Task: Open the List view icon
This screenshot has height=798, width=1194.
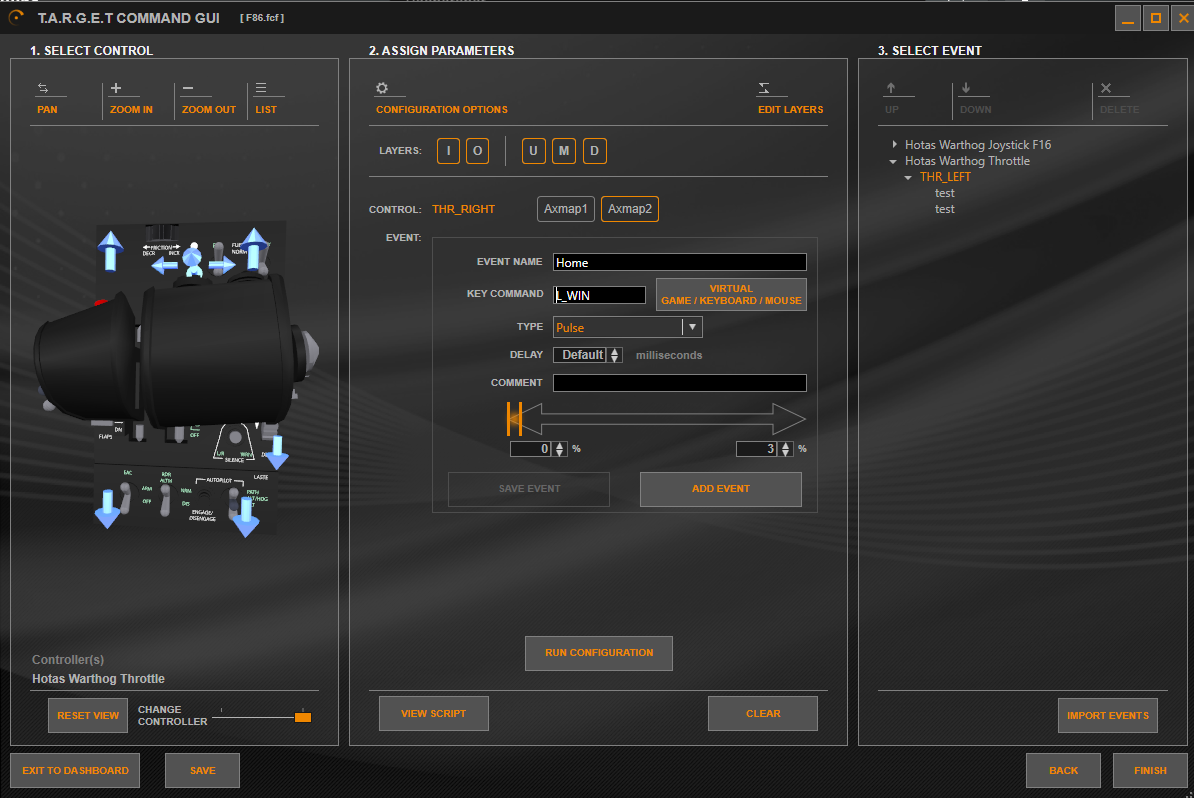Action: 261,89
